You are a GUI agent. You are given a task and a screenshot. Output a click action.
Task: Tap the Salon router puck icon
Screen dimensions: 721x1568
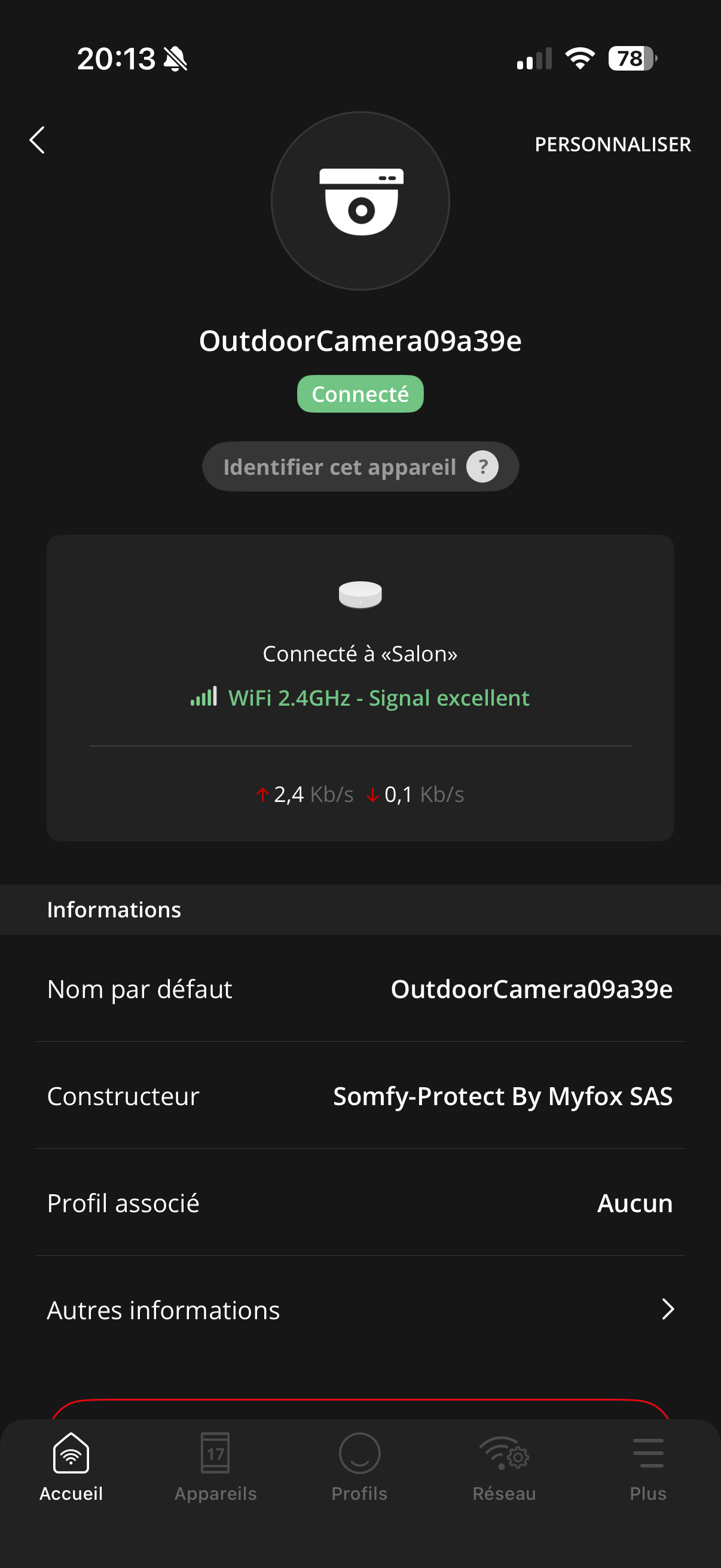tap(360, 594)
